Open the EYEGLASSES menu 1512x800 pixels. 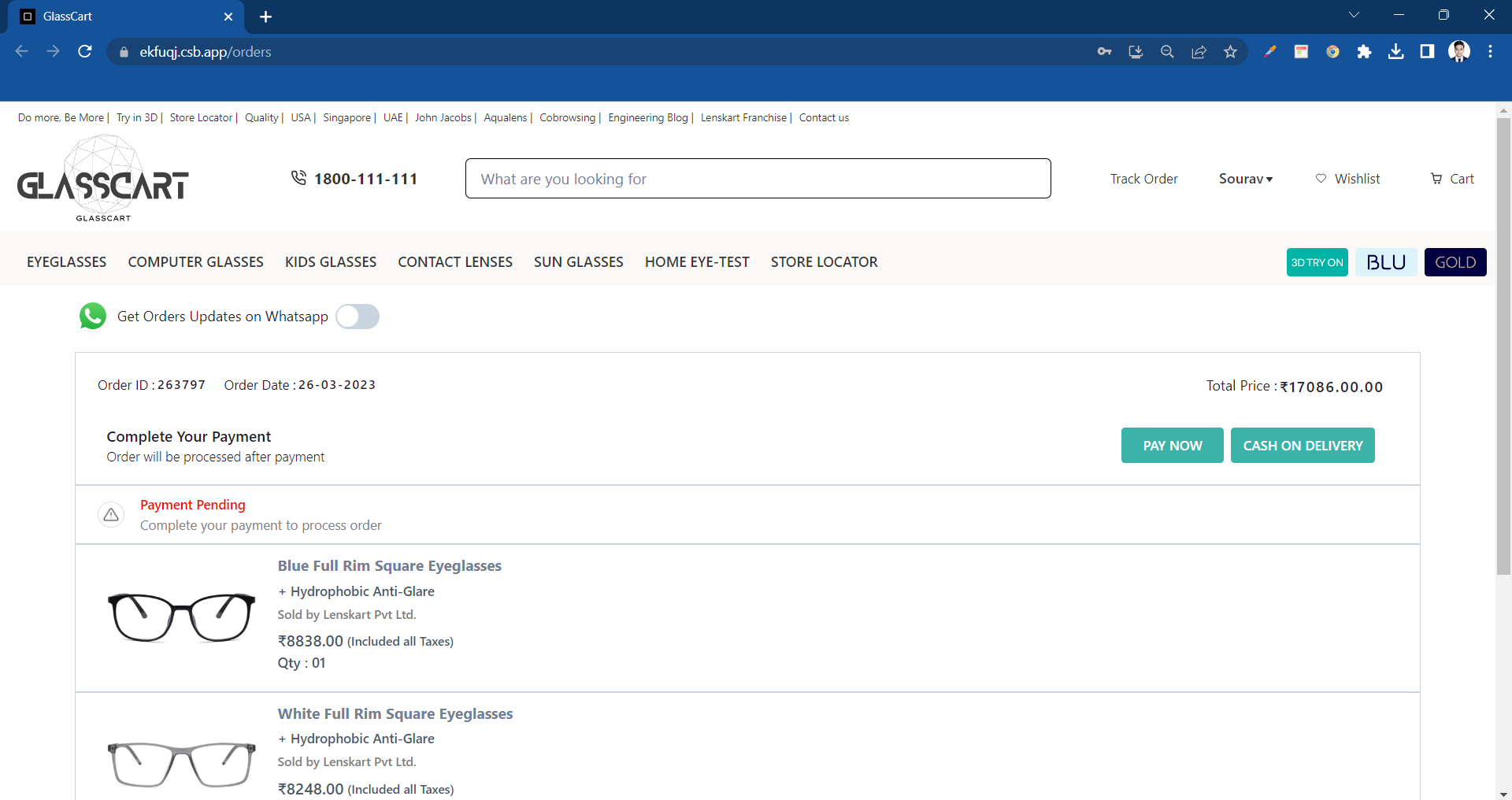67,262
